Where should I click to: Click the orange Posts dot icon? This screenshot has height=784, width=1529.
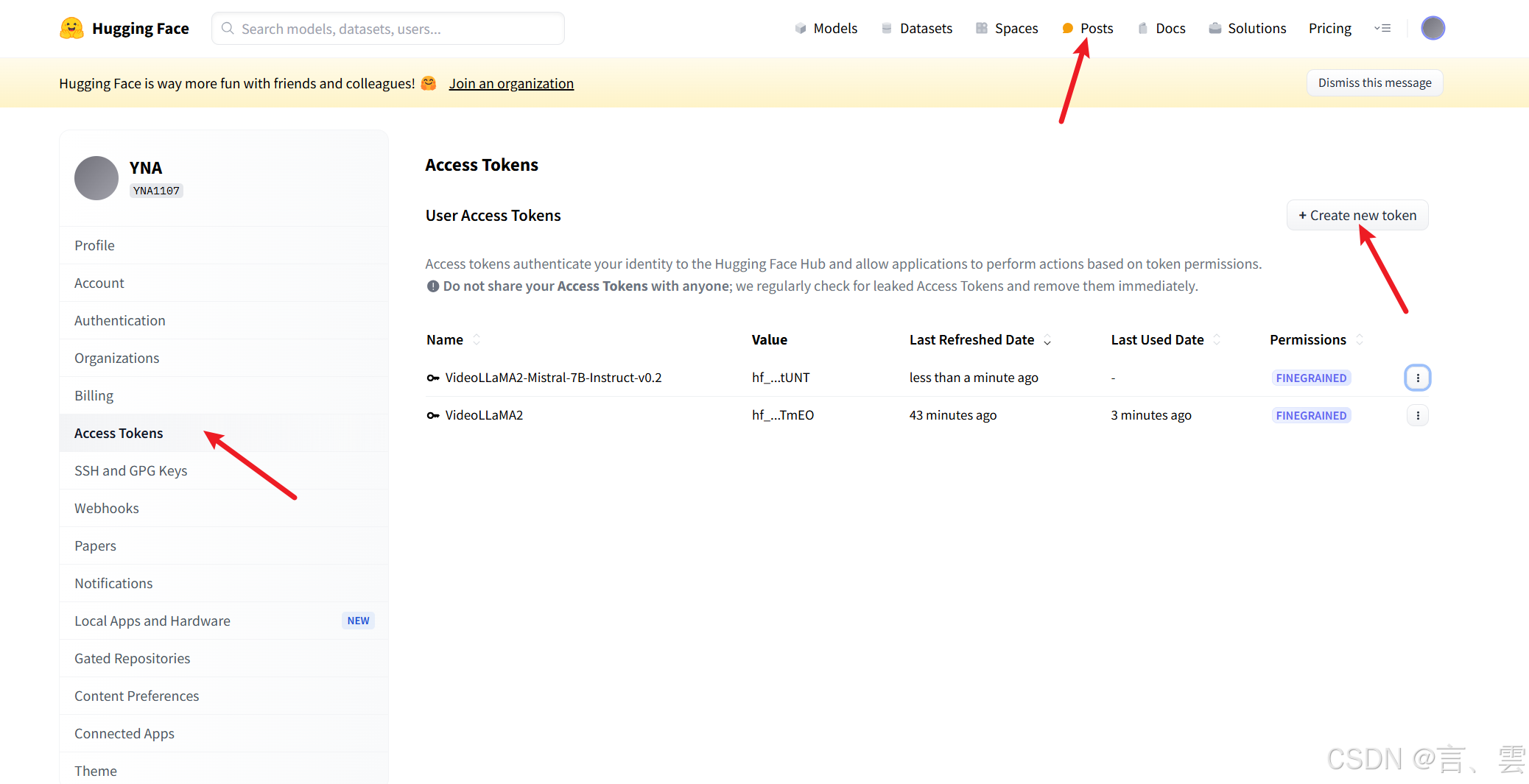pyautogui.click(x=1067, y=28)
